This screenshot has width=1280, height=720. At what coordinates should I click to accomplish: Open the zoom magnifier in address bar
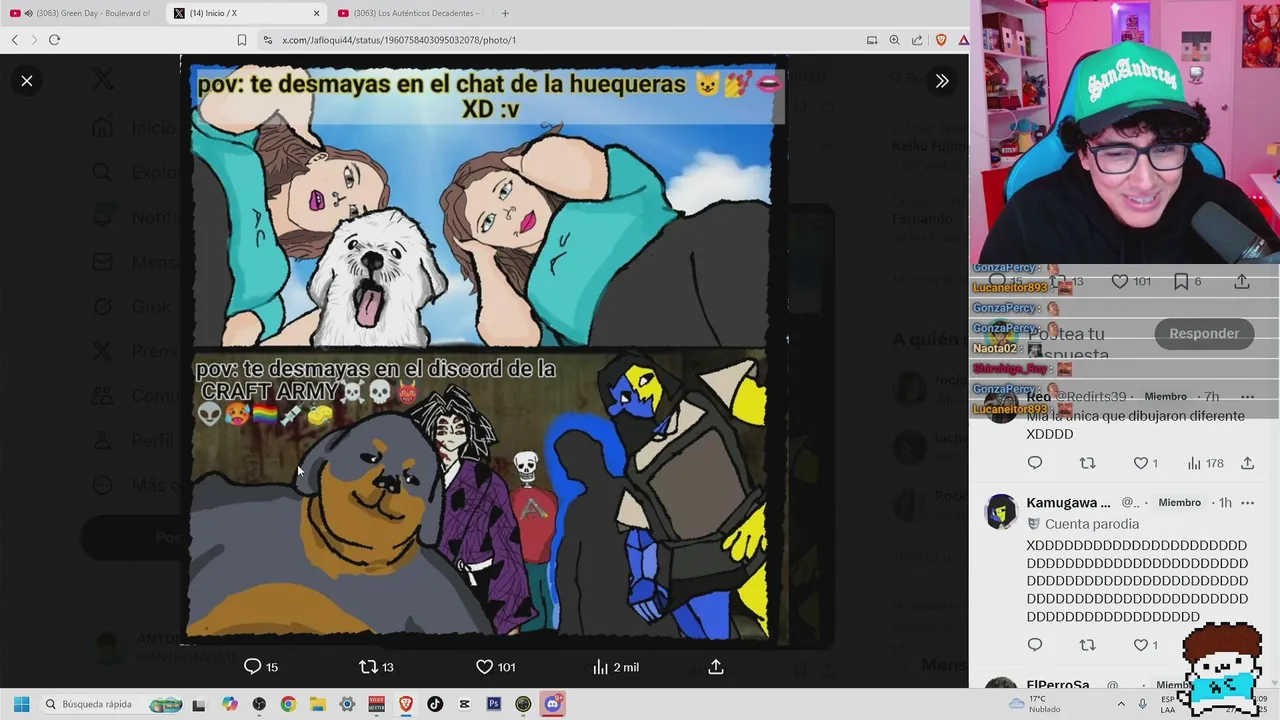point(894,40)
